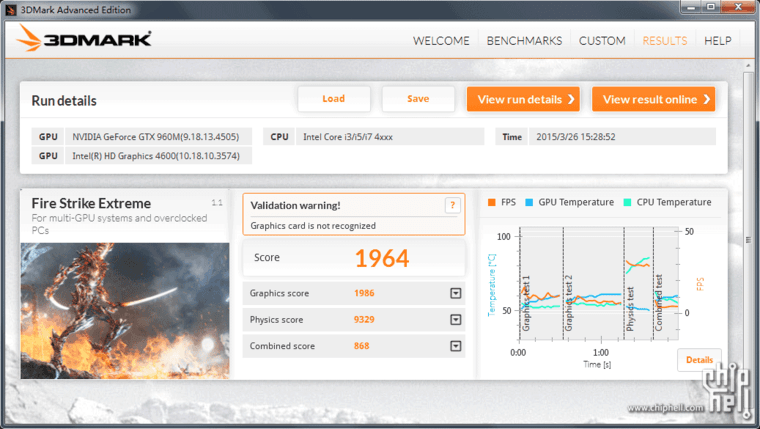Click the Load button
This screenshot has height=429, width=760.
[334, 99]
